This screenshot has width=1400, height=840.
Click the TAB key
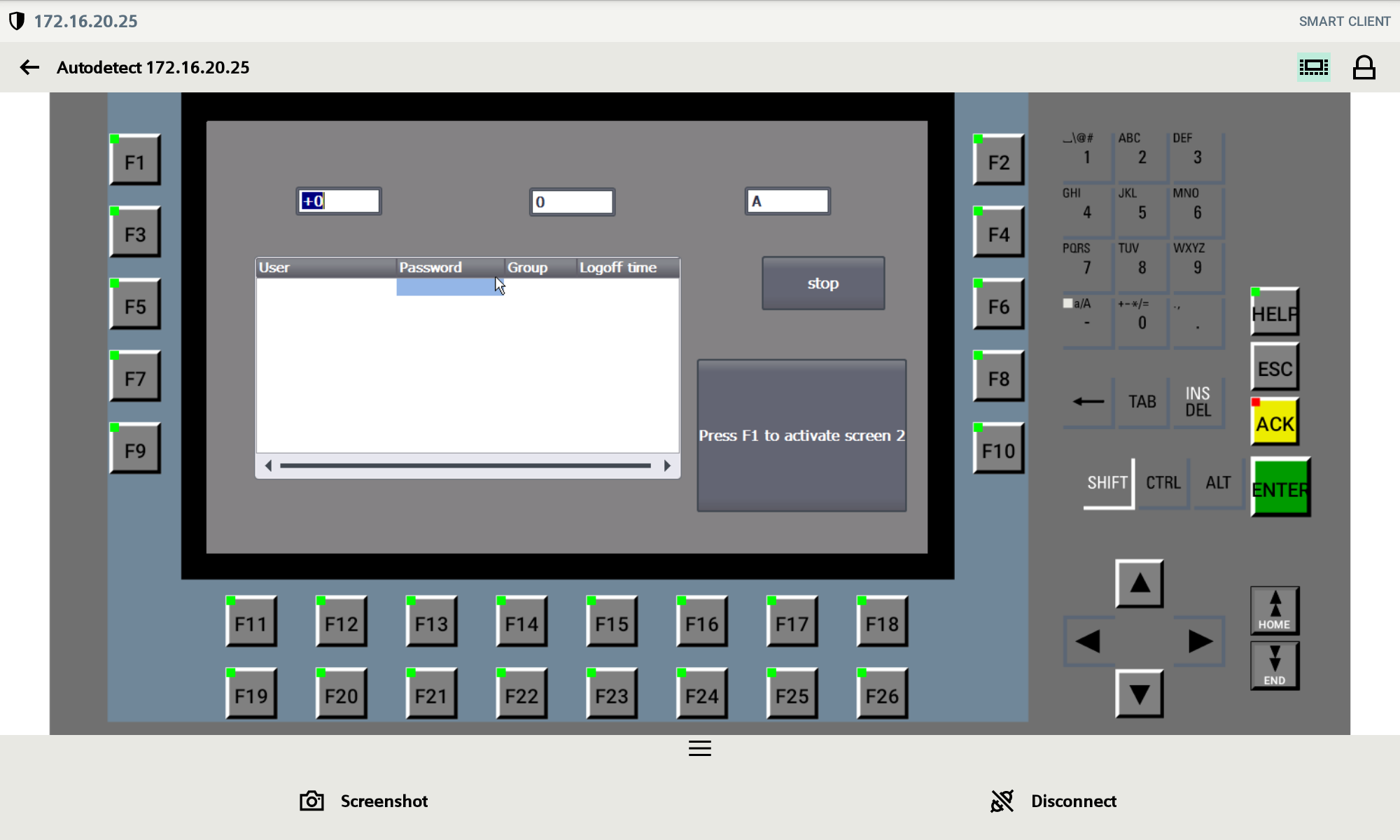tap(1142, 402)
